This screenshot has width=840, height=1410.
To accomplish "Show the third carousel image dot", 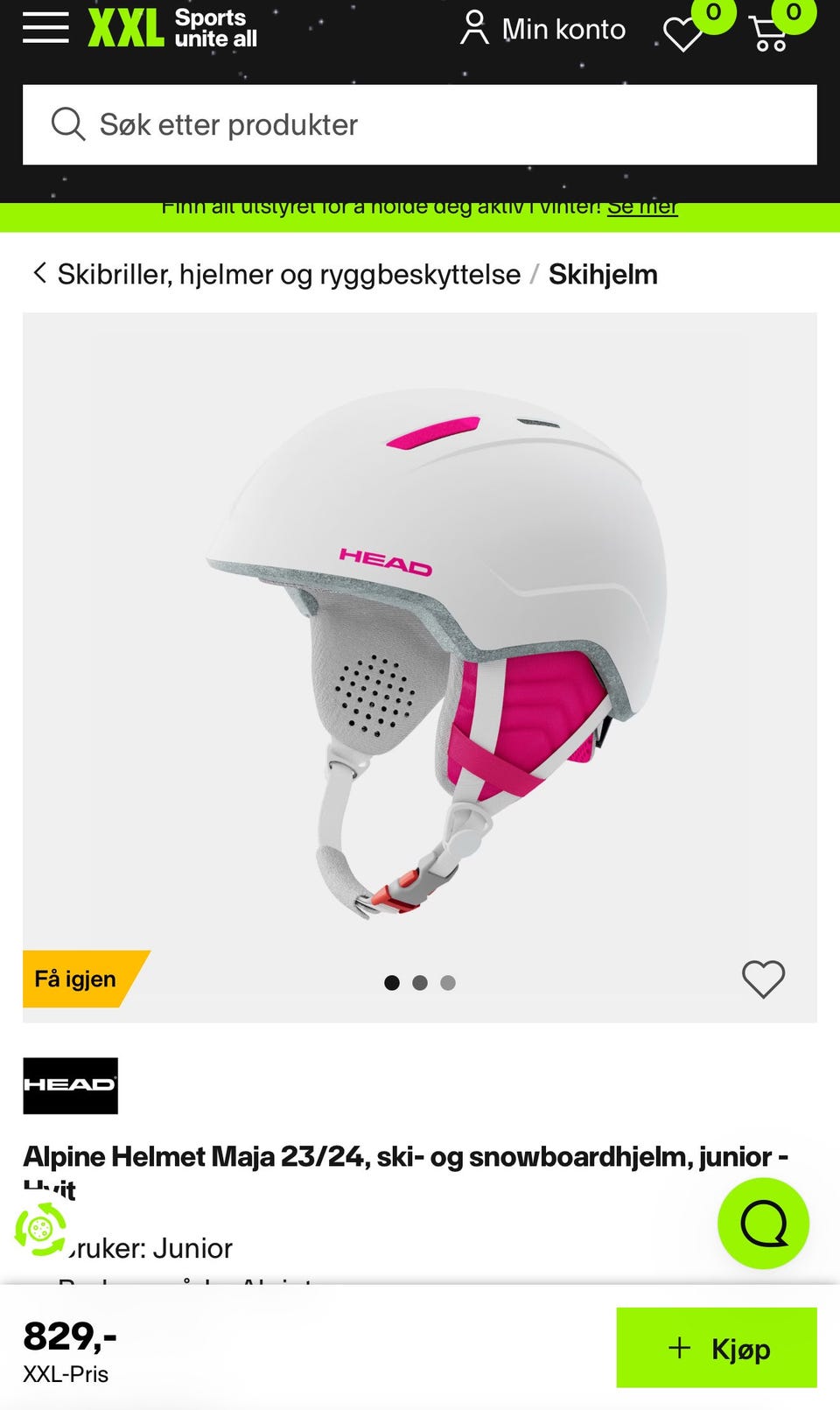I will coord(448,983).
